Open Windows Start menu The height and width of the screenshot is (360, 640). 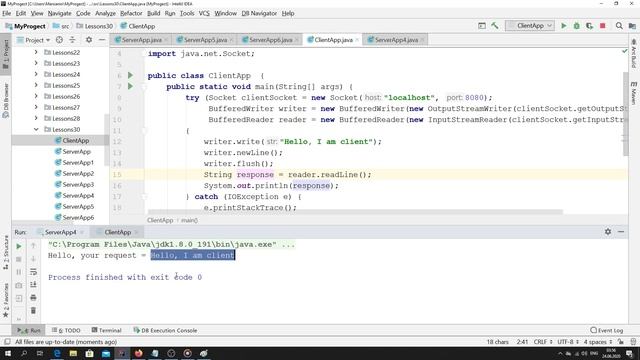pos(8,353)
